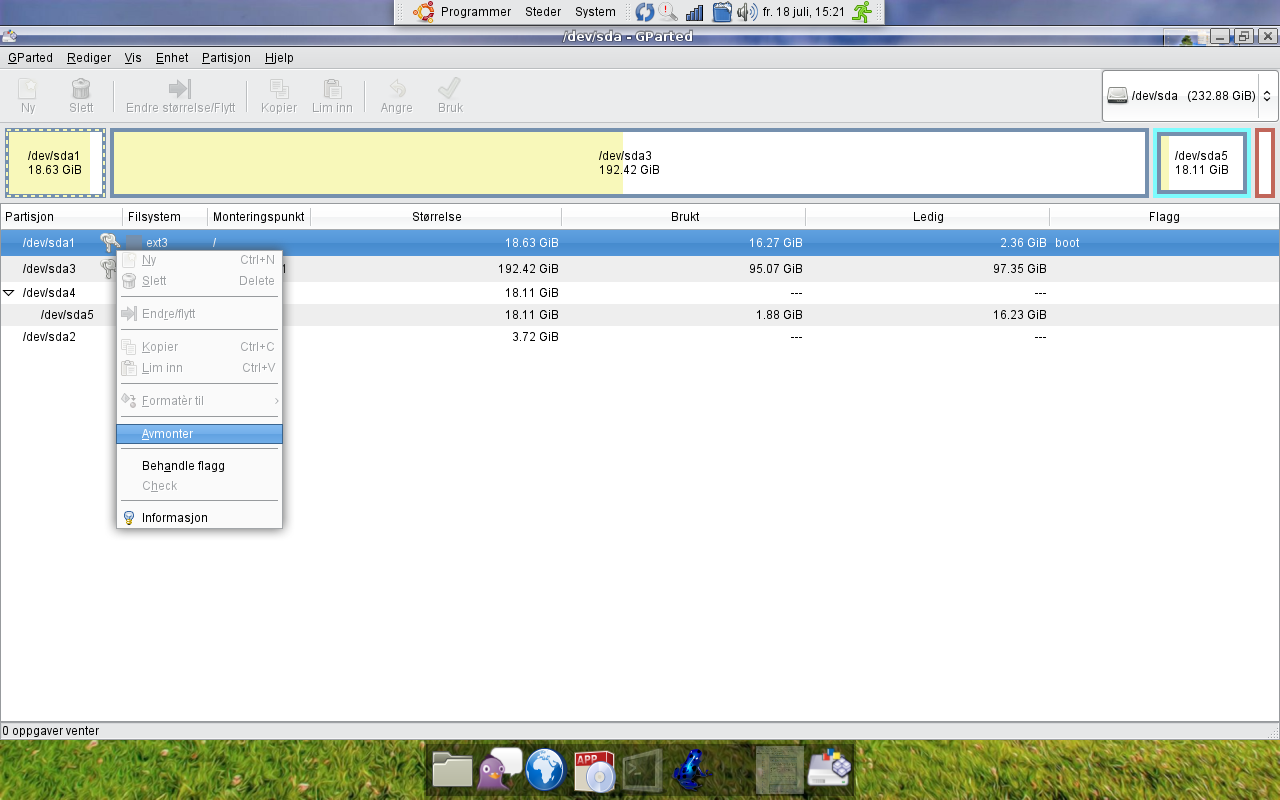This screenshot has width=1280, height=800.
Task: Open the System panel menu
Action: point(595,12)
